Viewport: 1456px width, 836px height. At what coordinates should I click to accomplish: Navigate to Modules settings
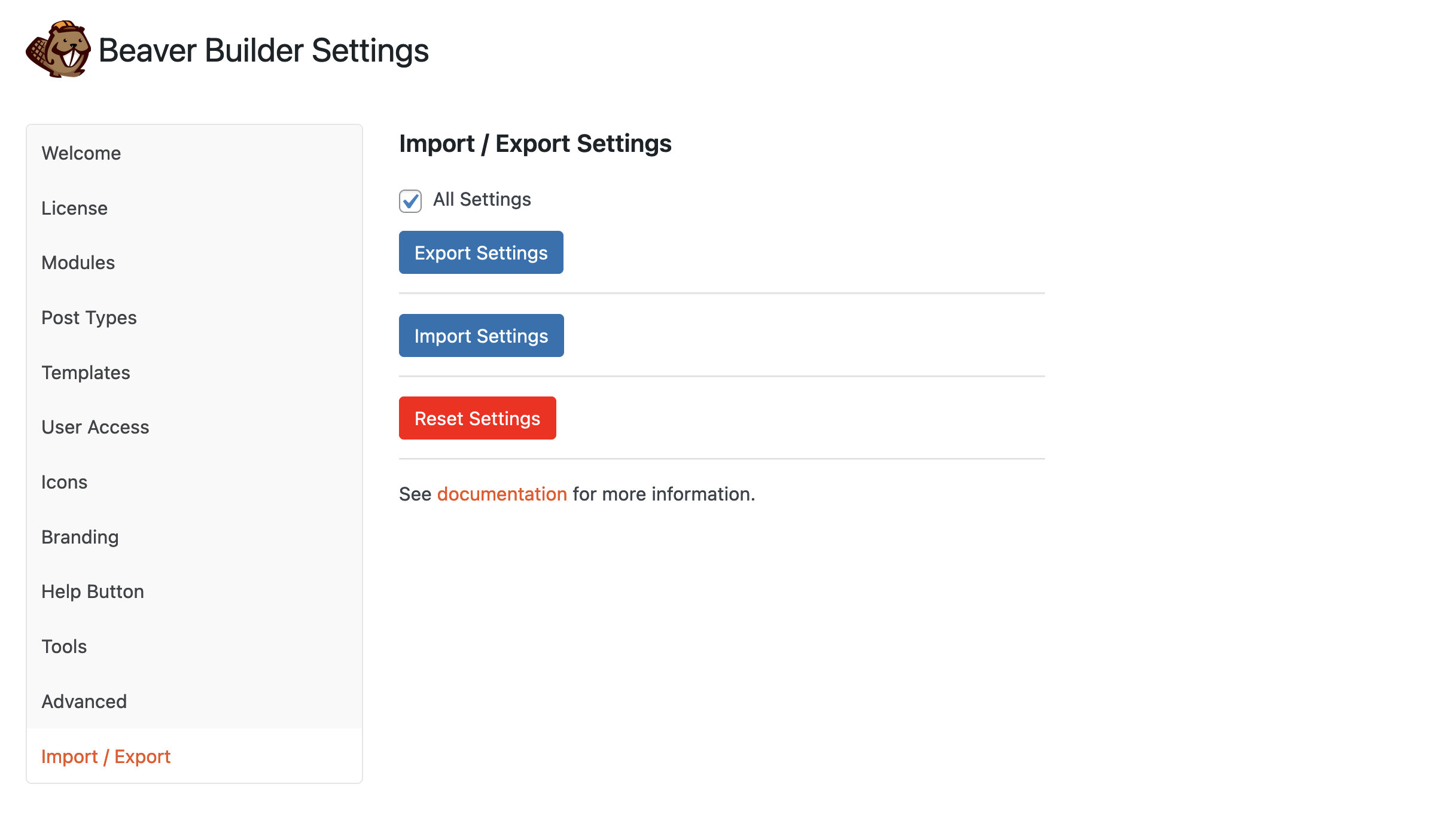(x=78, y=263)
